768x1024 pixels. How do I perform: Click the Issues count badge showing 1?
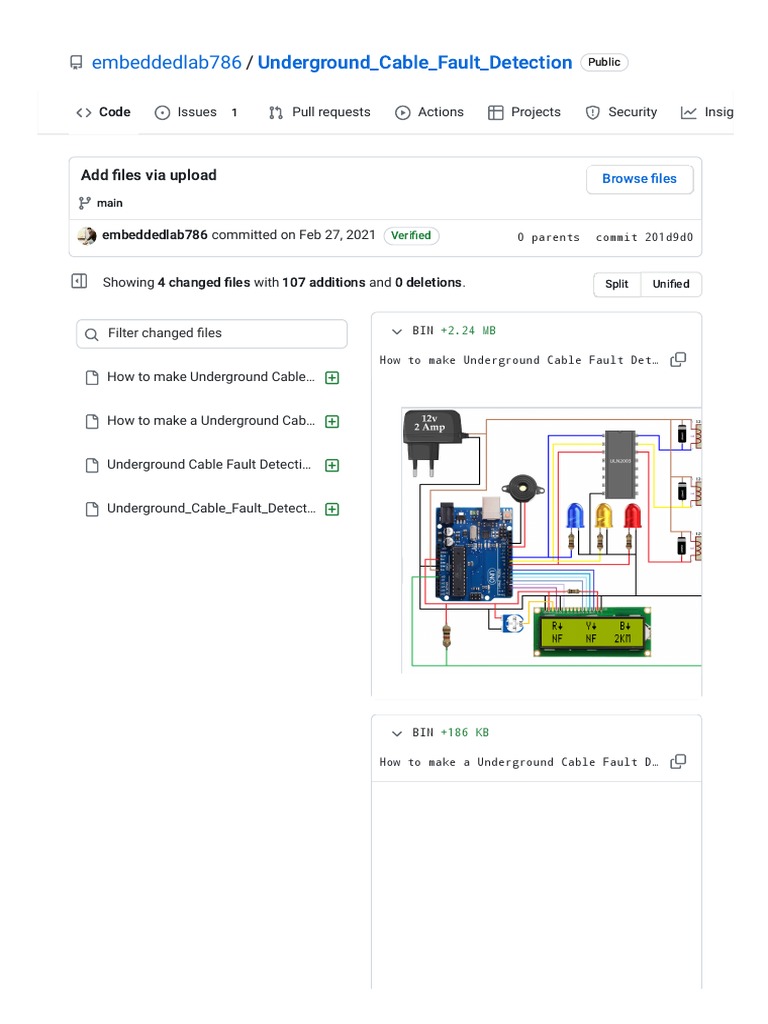tap(234, 112)
